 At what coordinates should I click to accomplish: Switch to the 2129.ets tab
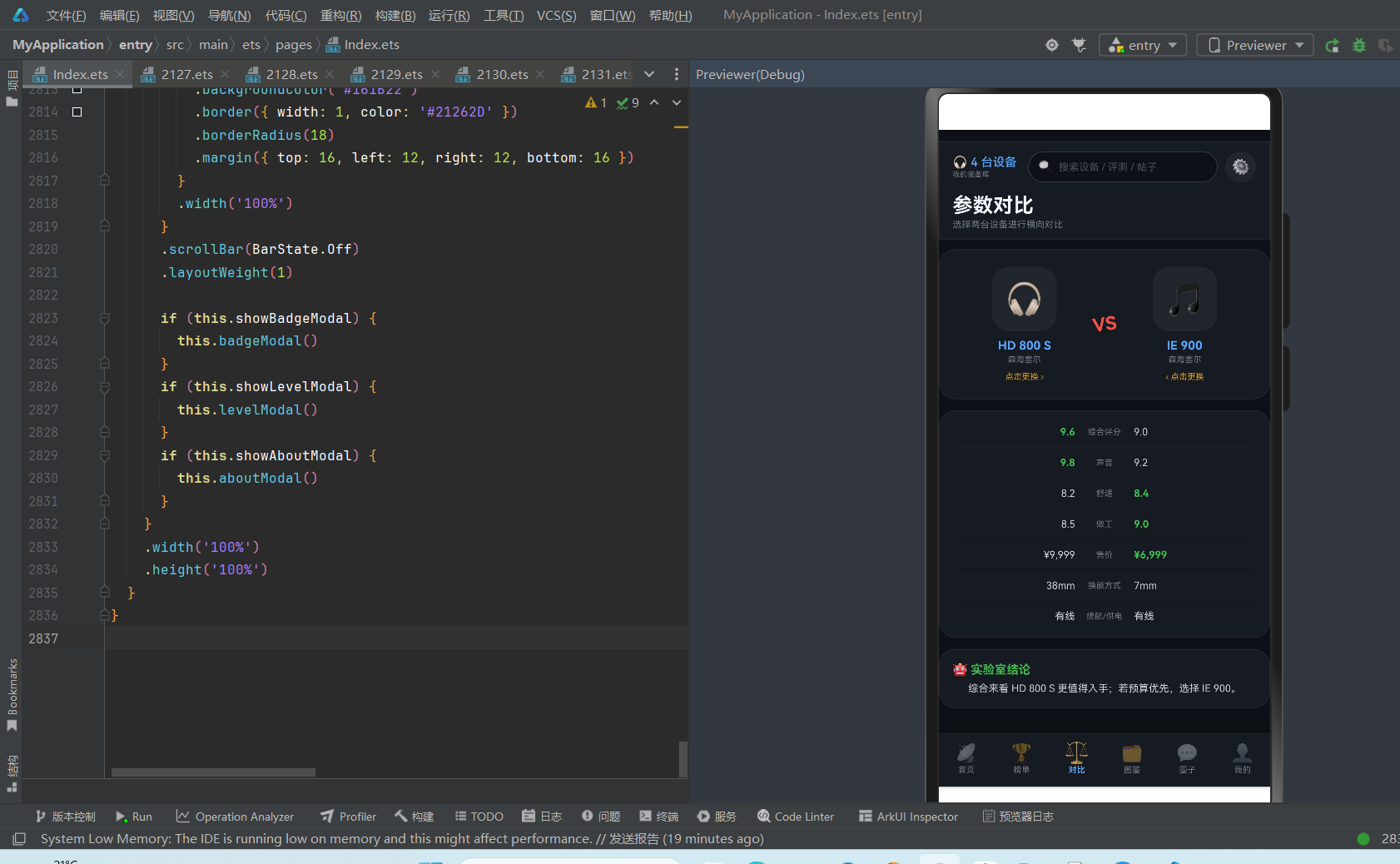(x=397, y=74)
